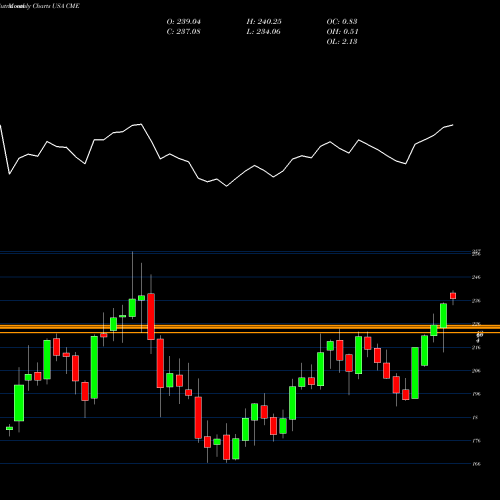Click the low price value L: 234.06

click(x=263, y=32)
